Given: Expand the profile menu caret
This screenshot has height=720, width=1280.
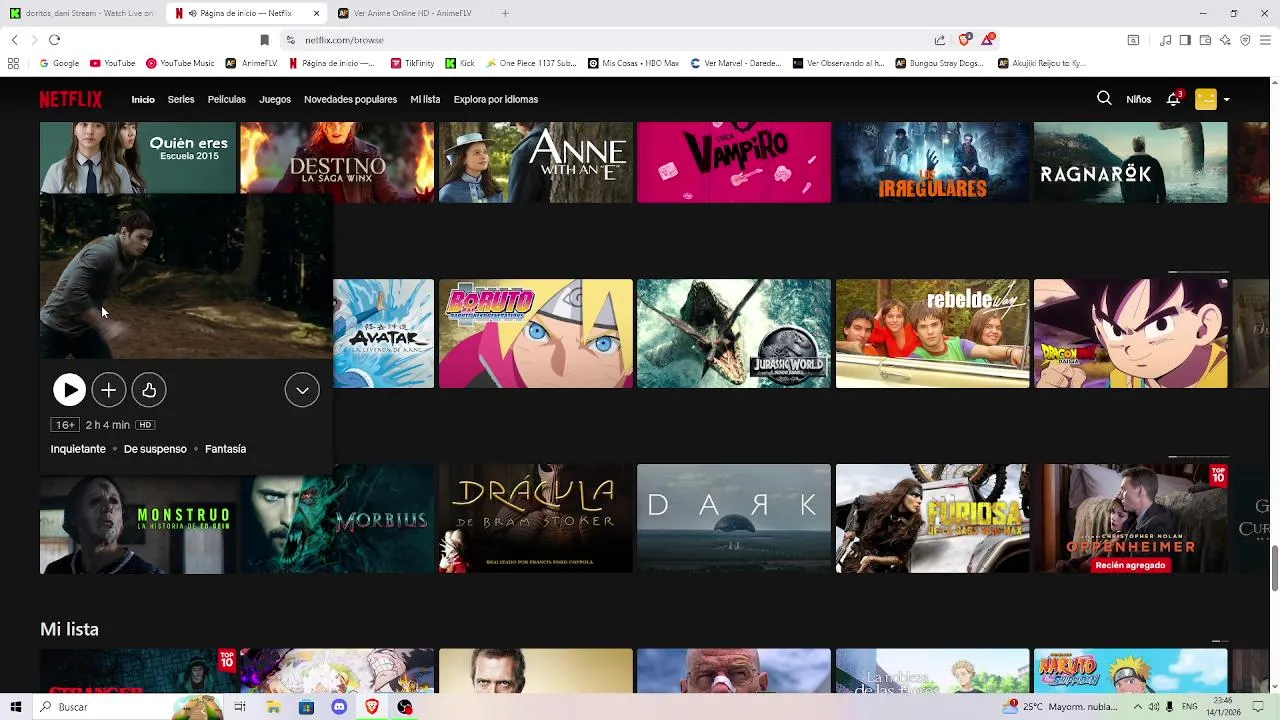Looking at the screenshot, I should tap(1227, 100).
